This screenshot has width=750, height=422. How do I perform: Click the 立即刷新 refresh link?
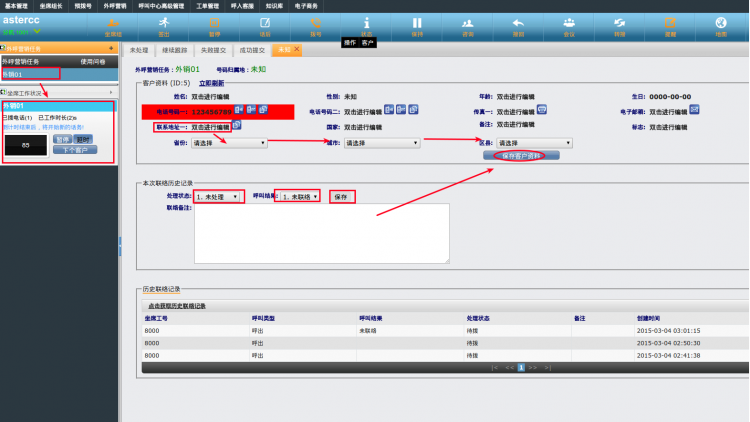coord(213,83)
